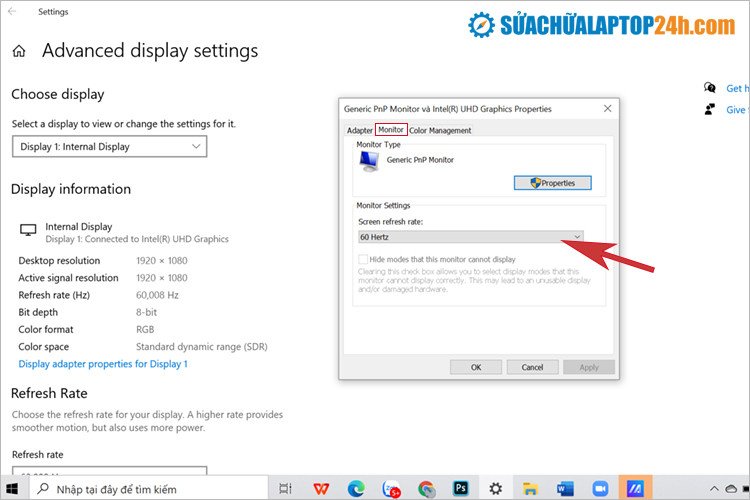The image size is (750, 500).
Task: Click Standard dynamic range (SDR) text
Action: [x=202, y=347]
